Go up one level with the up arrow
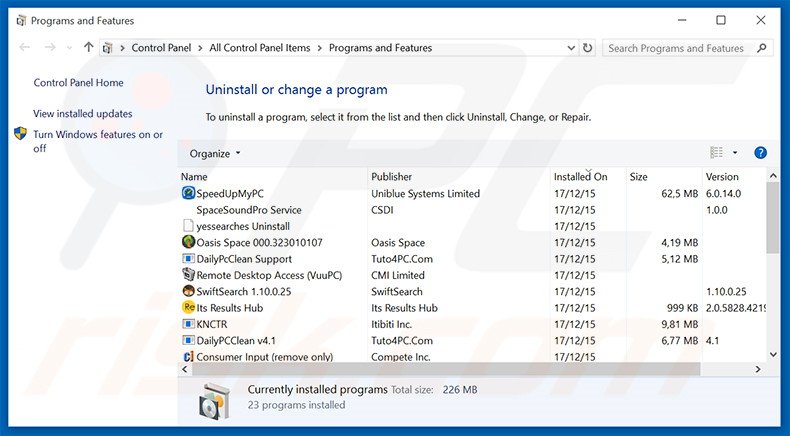The height and width of the screenshot is (436, 790). tap(89, 47)
